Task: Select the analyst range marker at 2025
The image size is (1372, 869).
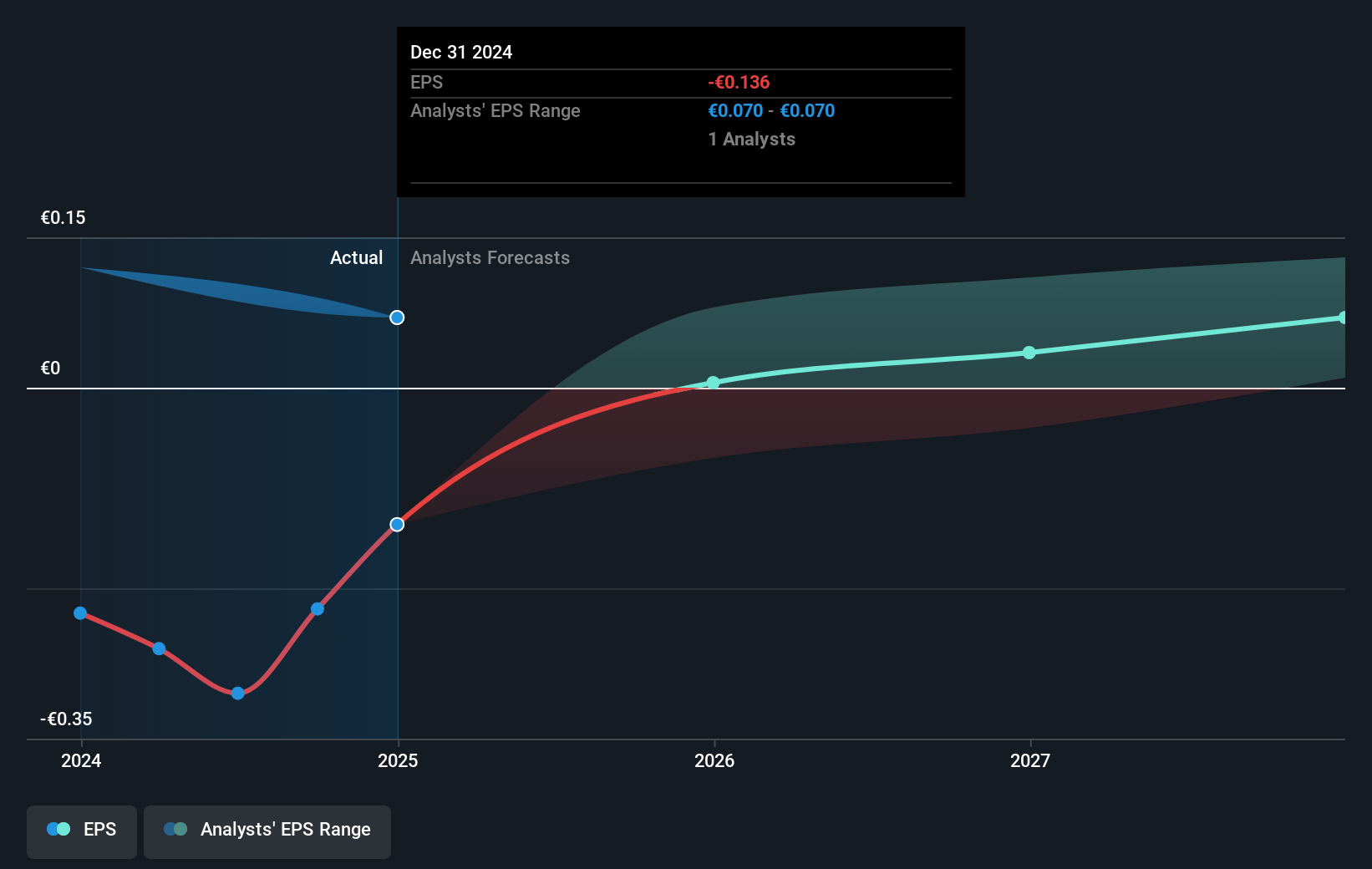Action: click(x=397, y=318)
